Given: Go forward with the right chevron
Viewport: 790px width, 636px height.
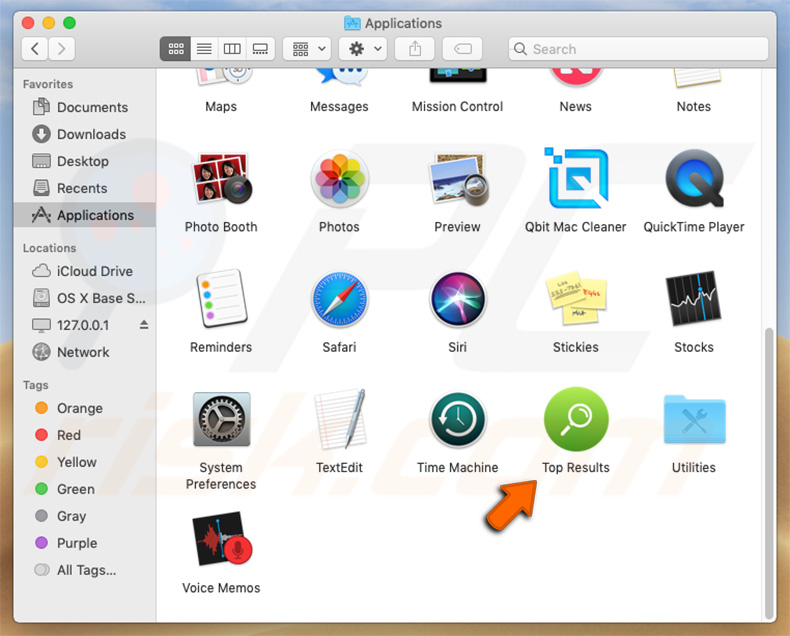Looking at the screenshot, I should [x=62, y=49].
